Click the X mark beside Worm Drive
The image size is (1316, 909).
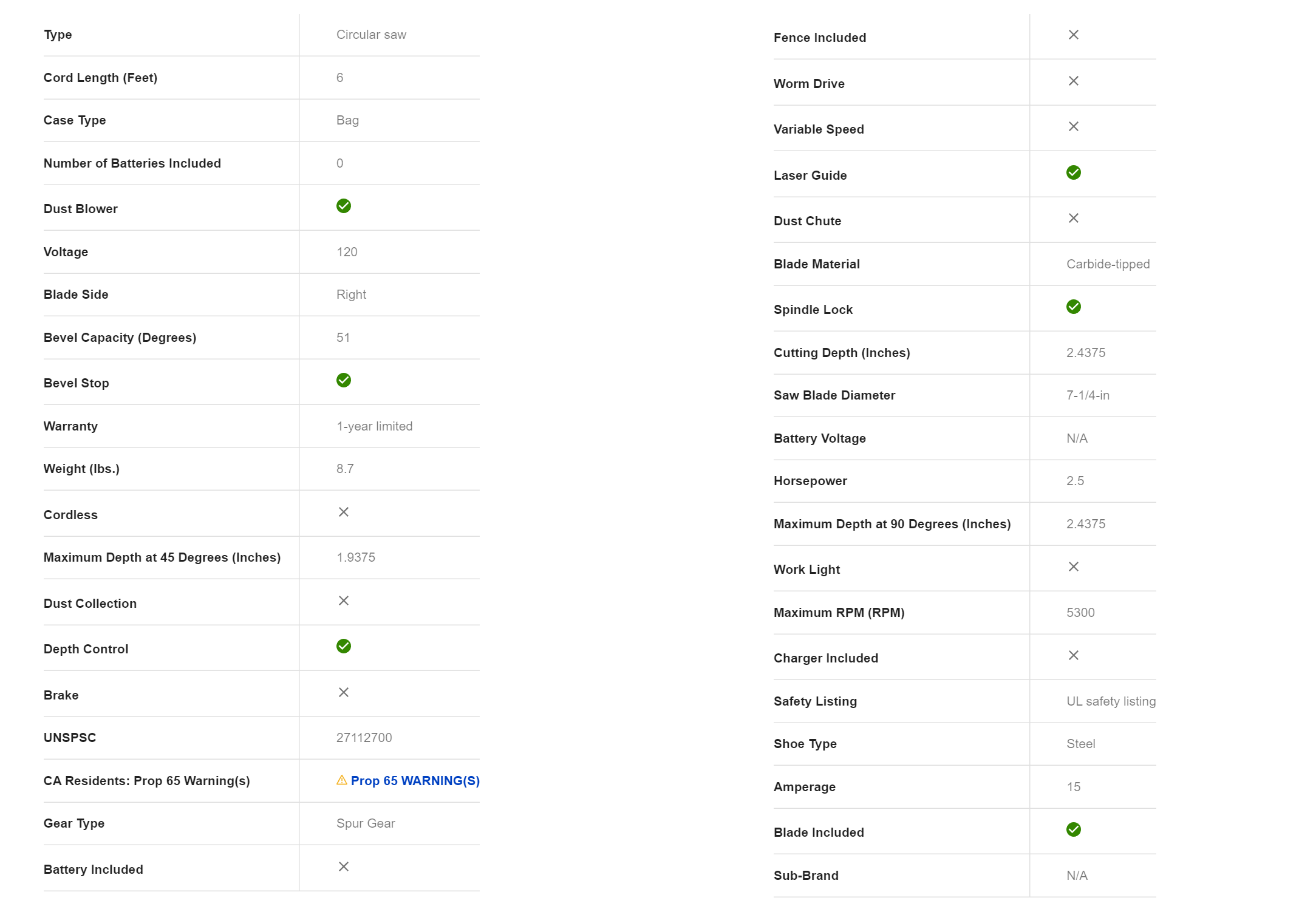point(1074,81)
